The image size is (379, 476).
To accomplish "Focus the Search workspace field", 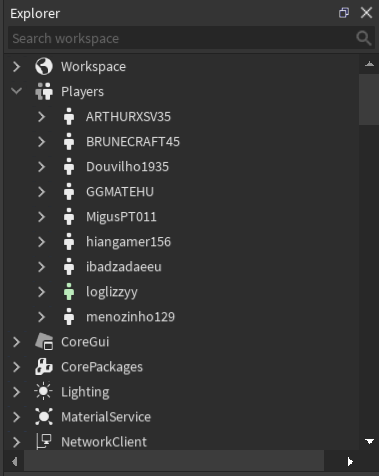I will [x=191, y=38].
